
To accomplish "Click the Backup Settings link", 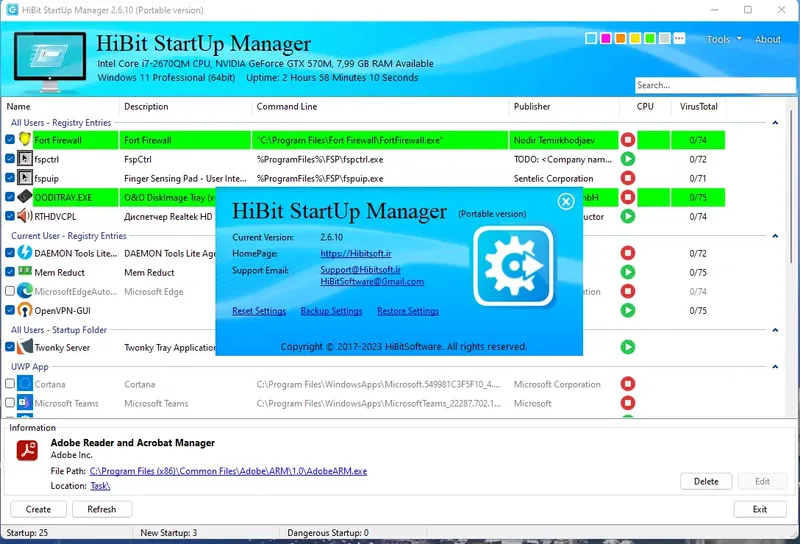I will tap(331, 311).
